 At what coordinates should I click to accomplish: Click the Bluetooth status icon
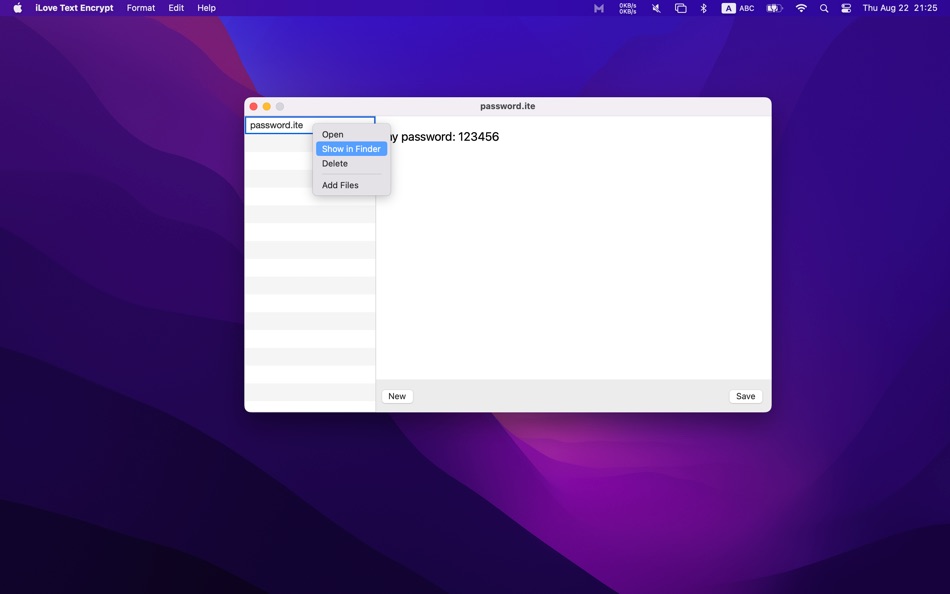coord(703,7)
